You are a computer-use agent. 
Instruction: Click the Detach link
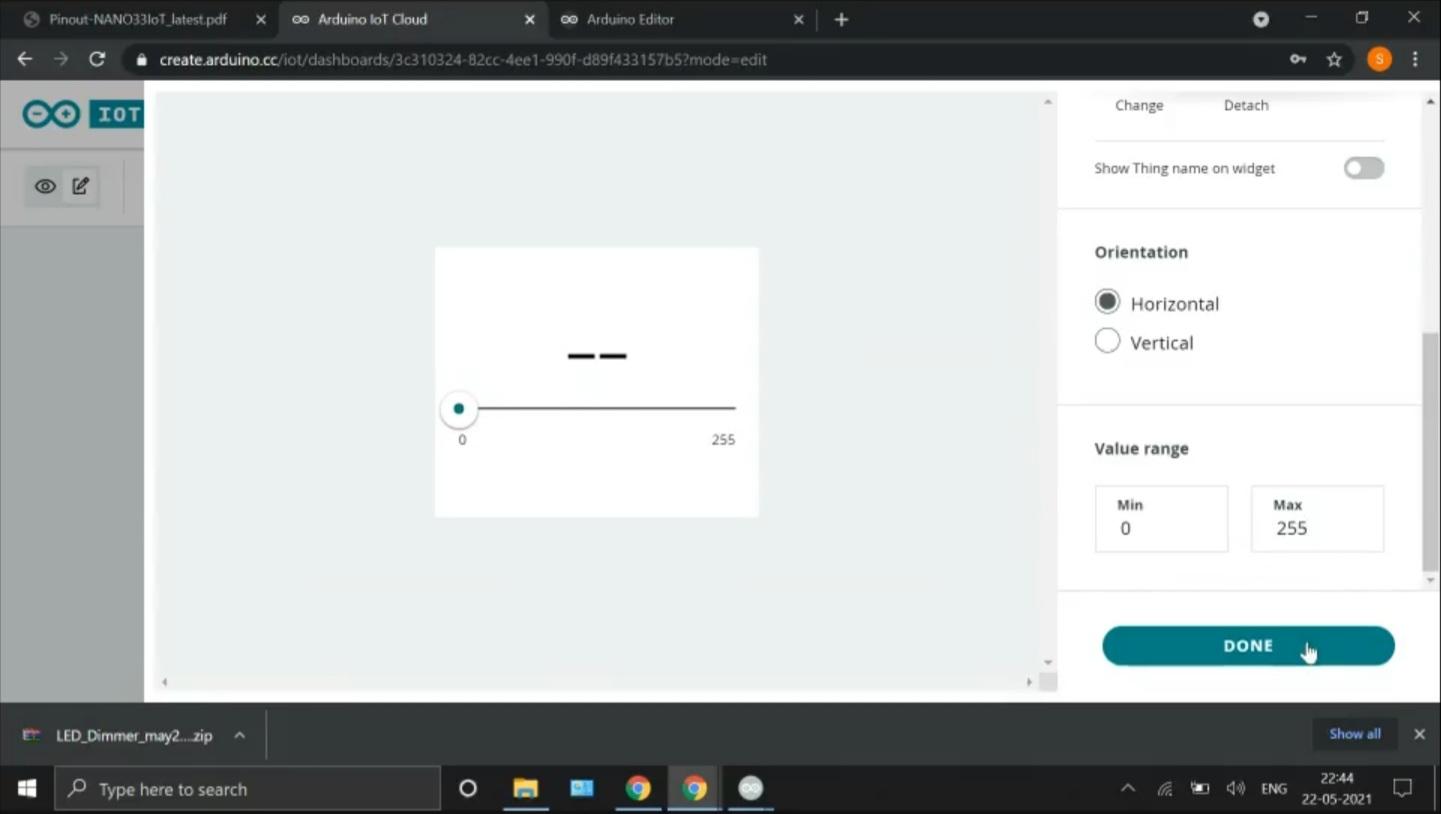pos(1246,105)
